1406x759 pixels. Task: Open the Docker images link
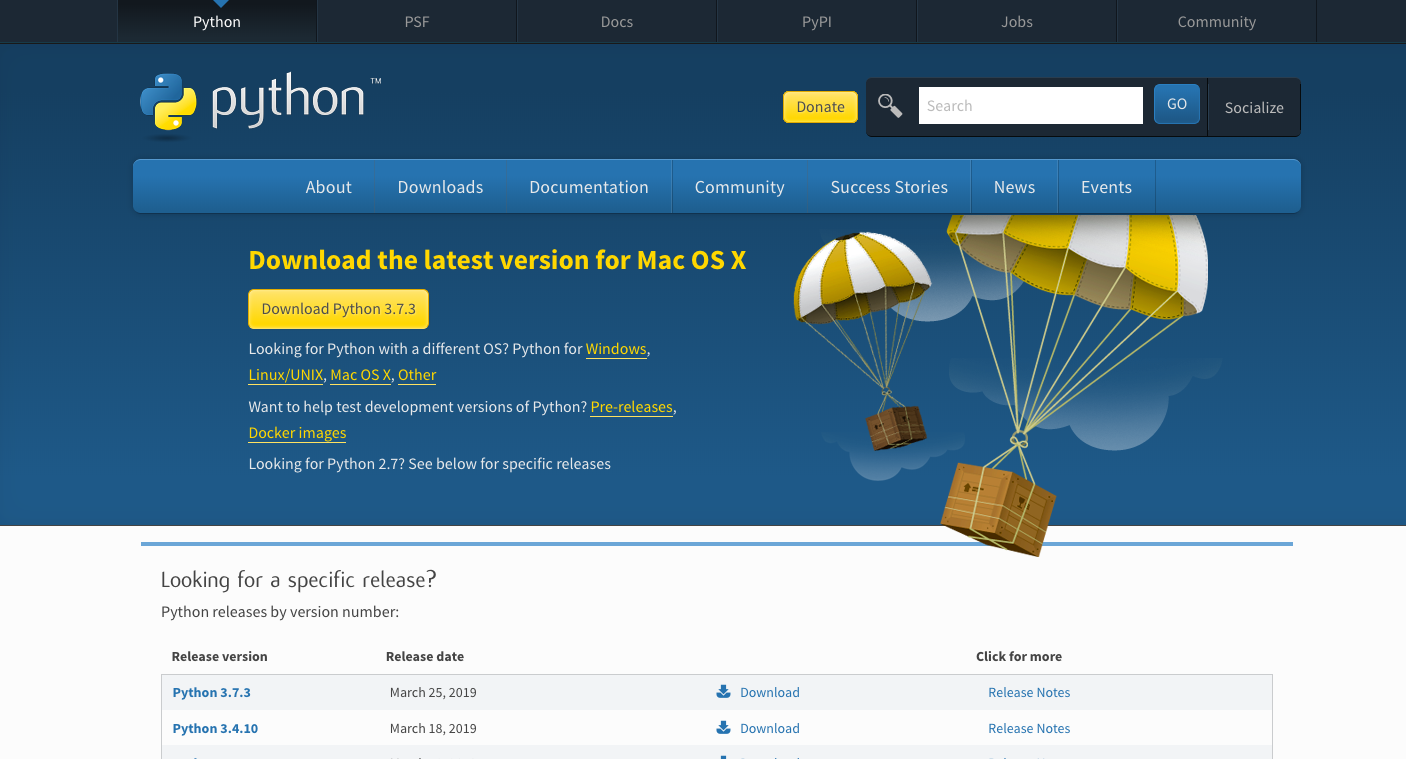click(297, 433)
